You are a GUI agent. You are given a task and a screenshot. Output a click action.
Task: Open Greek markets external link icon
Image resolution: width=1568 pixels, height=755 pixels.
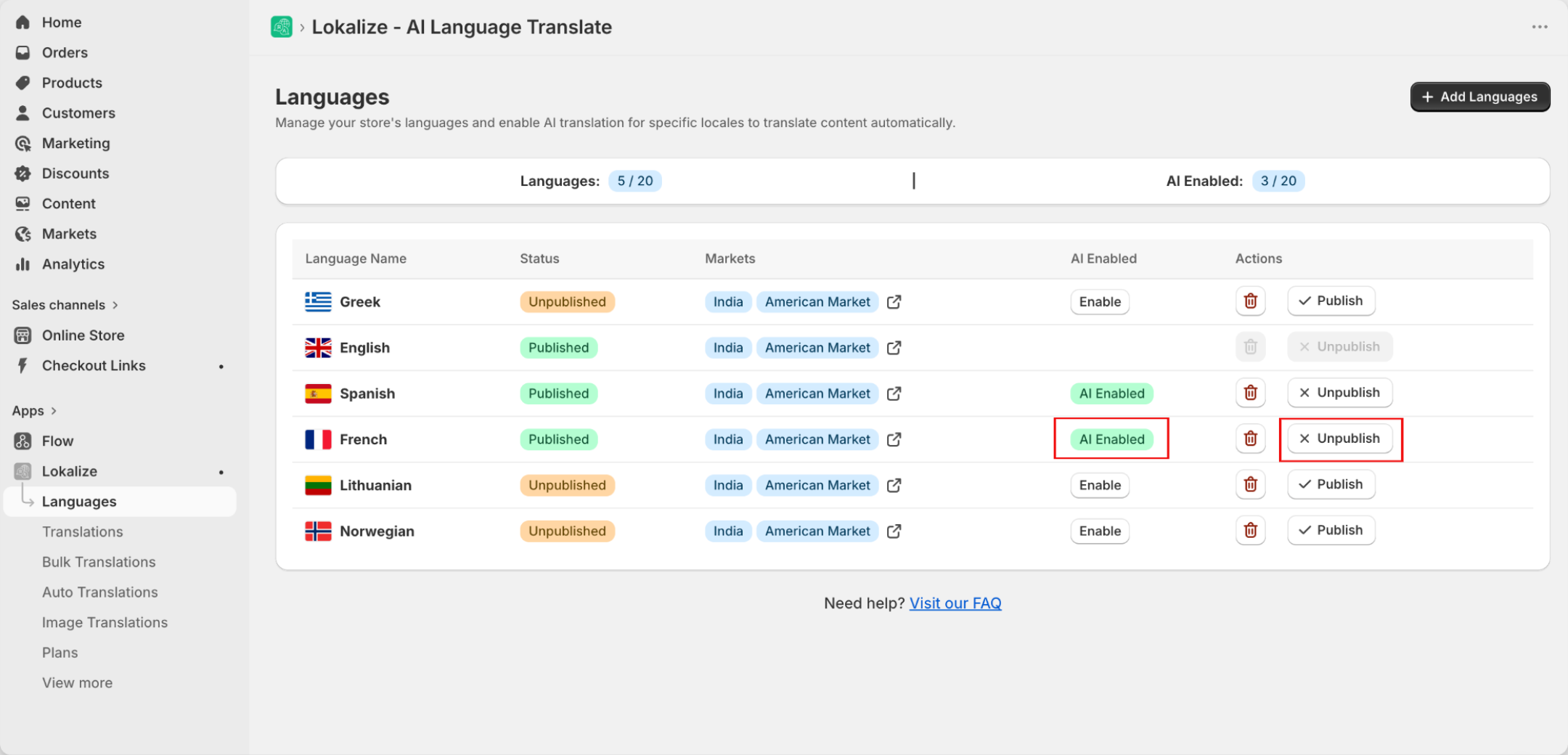click(x=894, y=302)
